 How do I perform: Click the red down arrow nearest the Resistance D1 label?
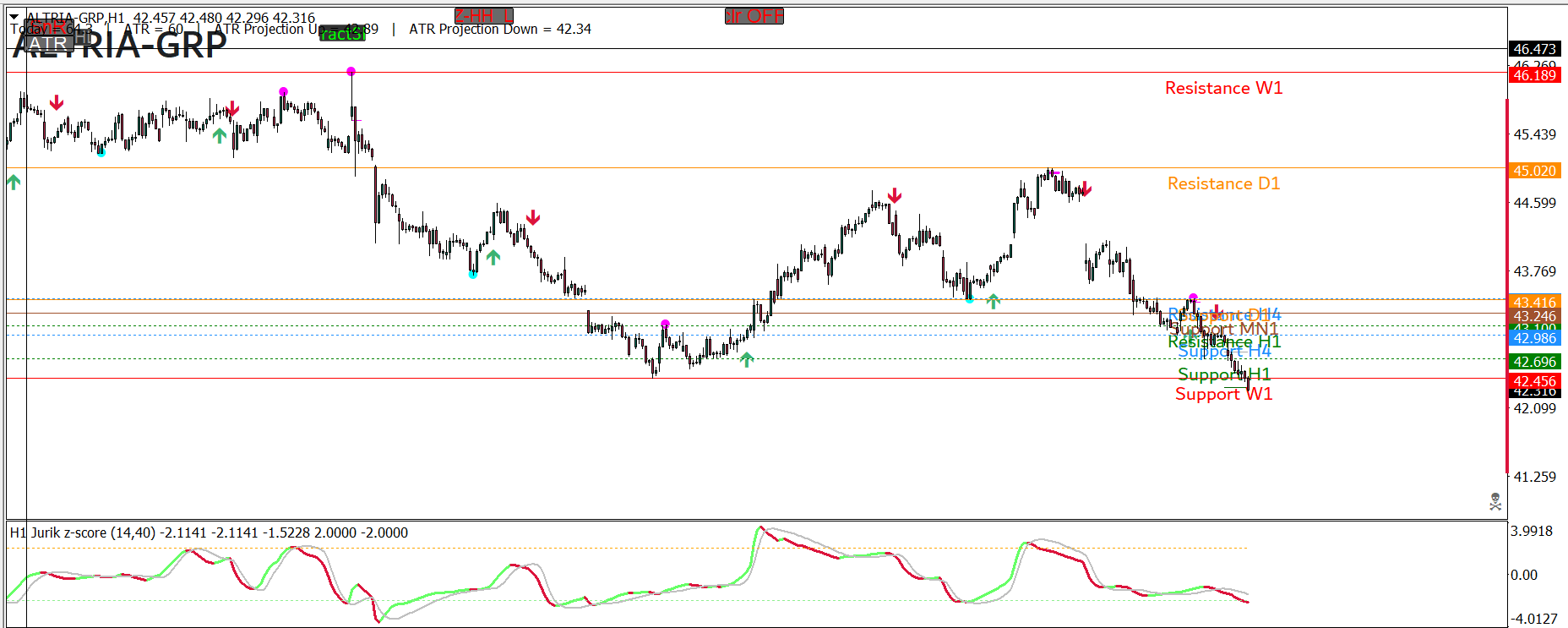pos(1086,189)
